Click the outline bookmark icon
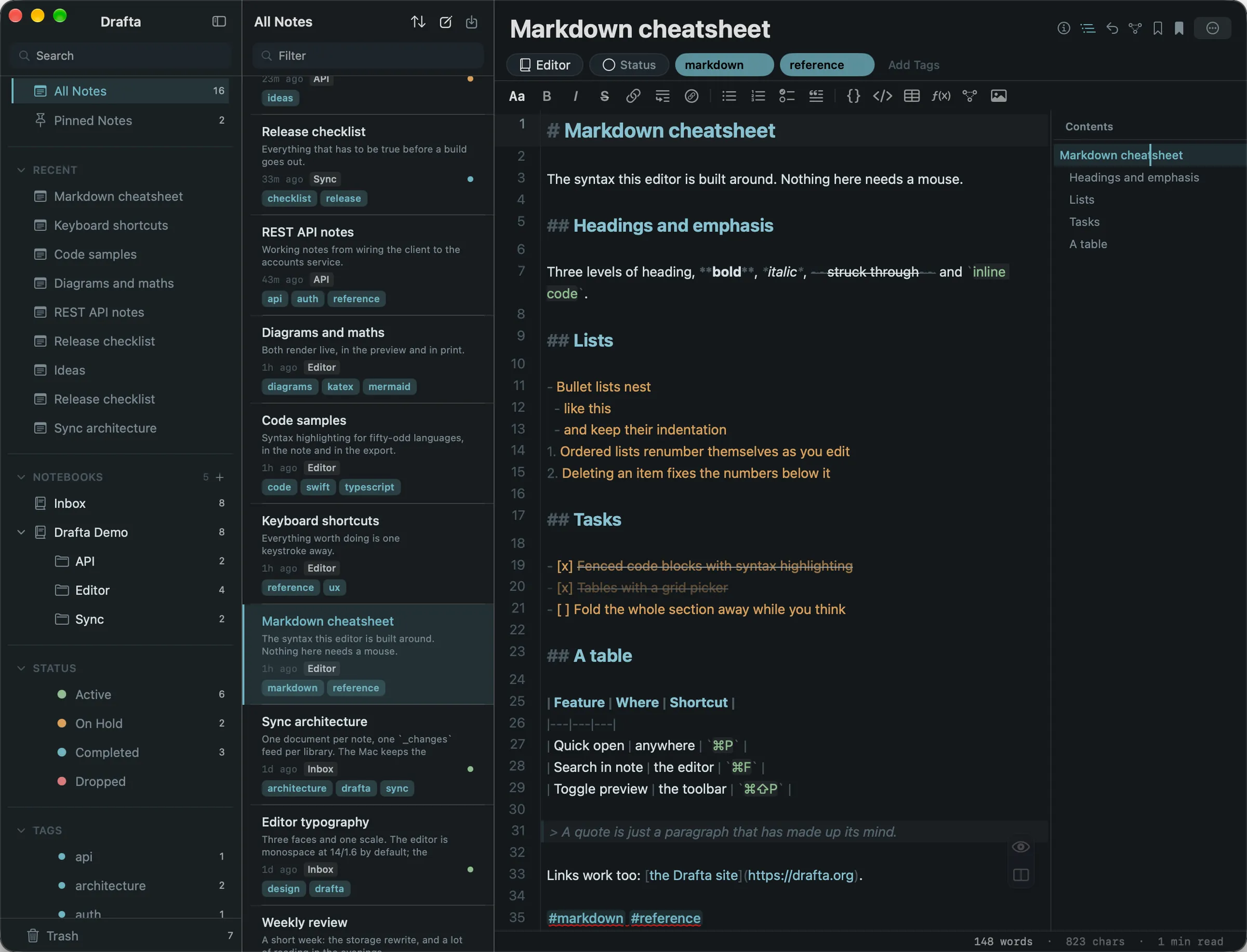1247x952 pixels. point(1158,28)
